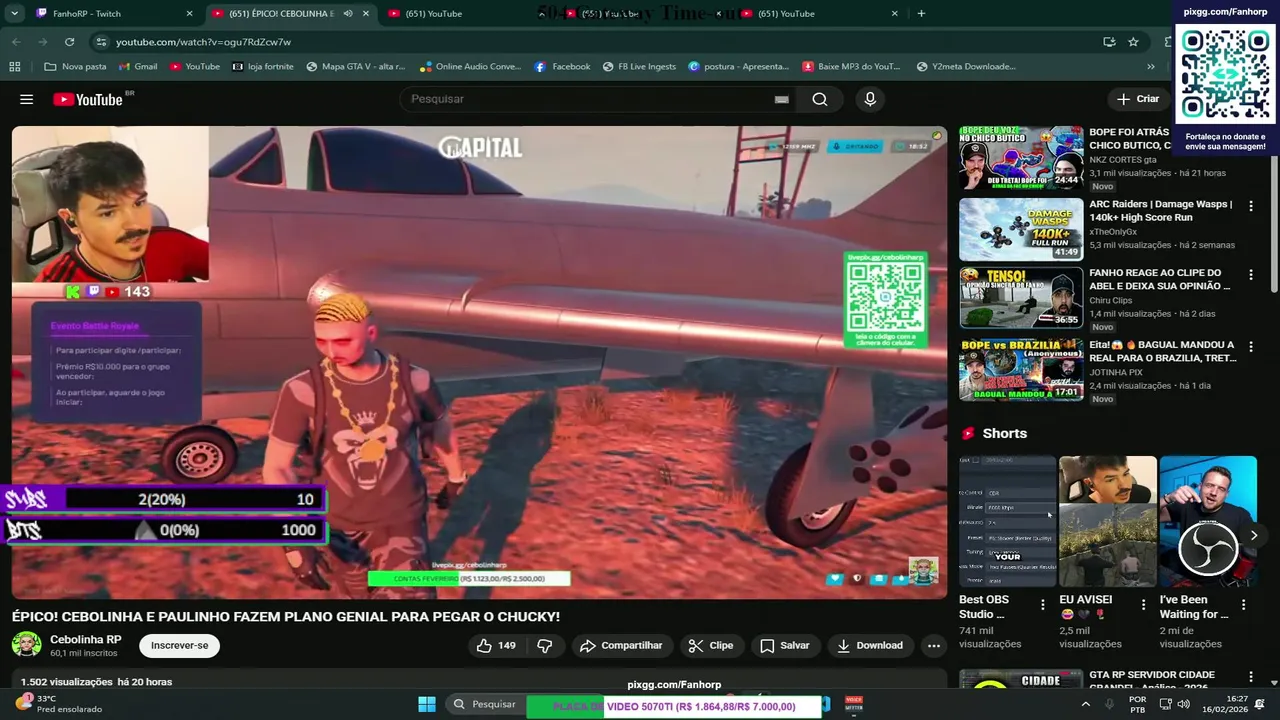Open the FB Live Ingests bookmark
Image resolution: width=1280 pixels, height=720 pixels.
639,67
